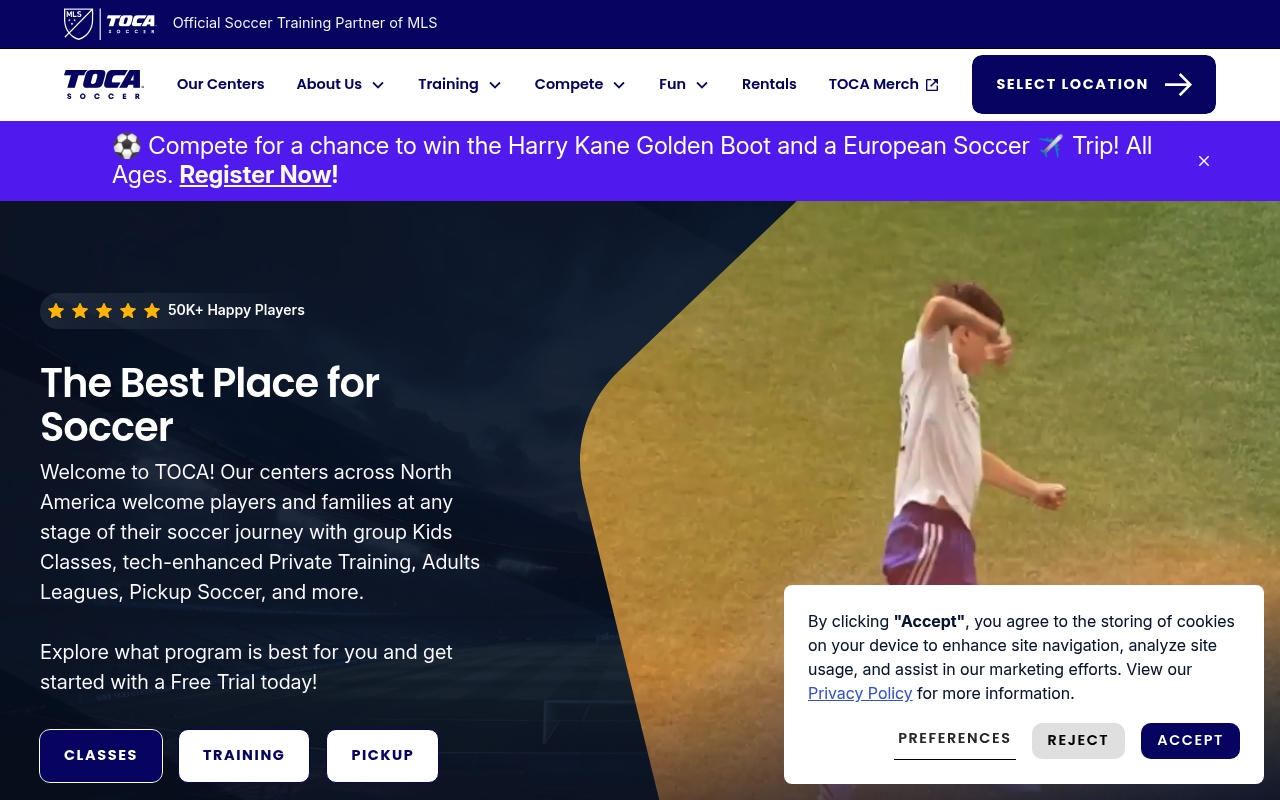This screenshot has width=1280, height=800.
Task: Click the external link icon beside TOCA Merch
Action: (x=932, y=85)
